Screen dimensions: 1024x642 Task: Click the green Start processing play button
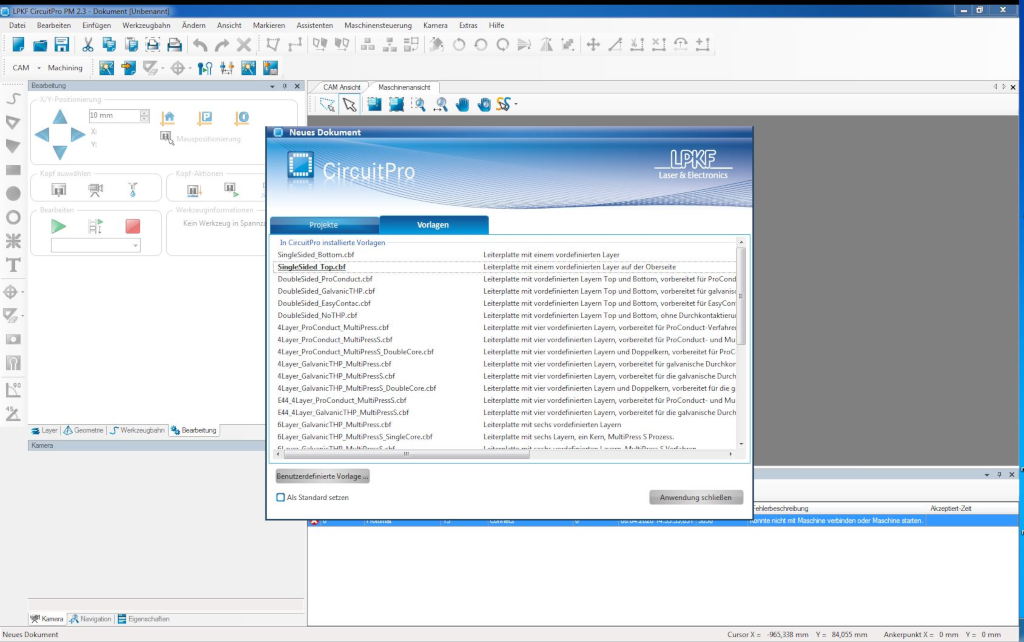[x=58, y=226]
